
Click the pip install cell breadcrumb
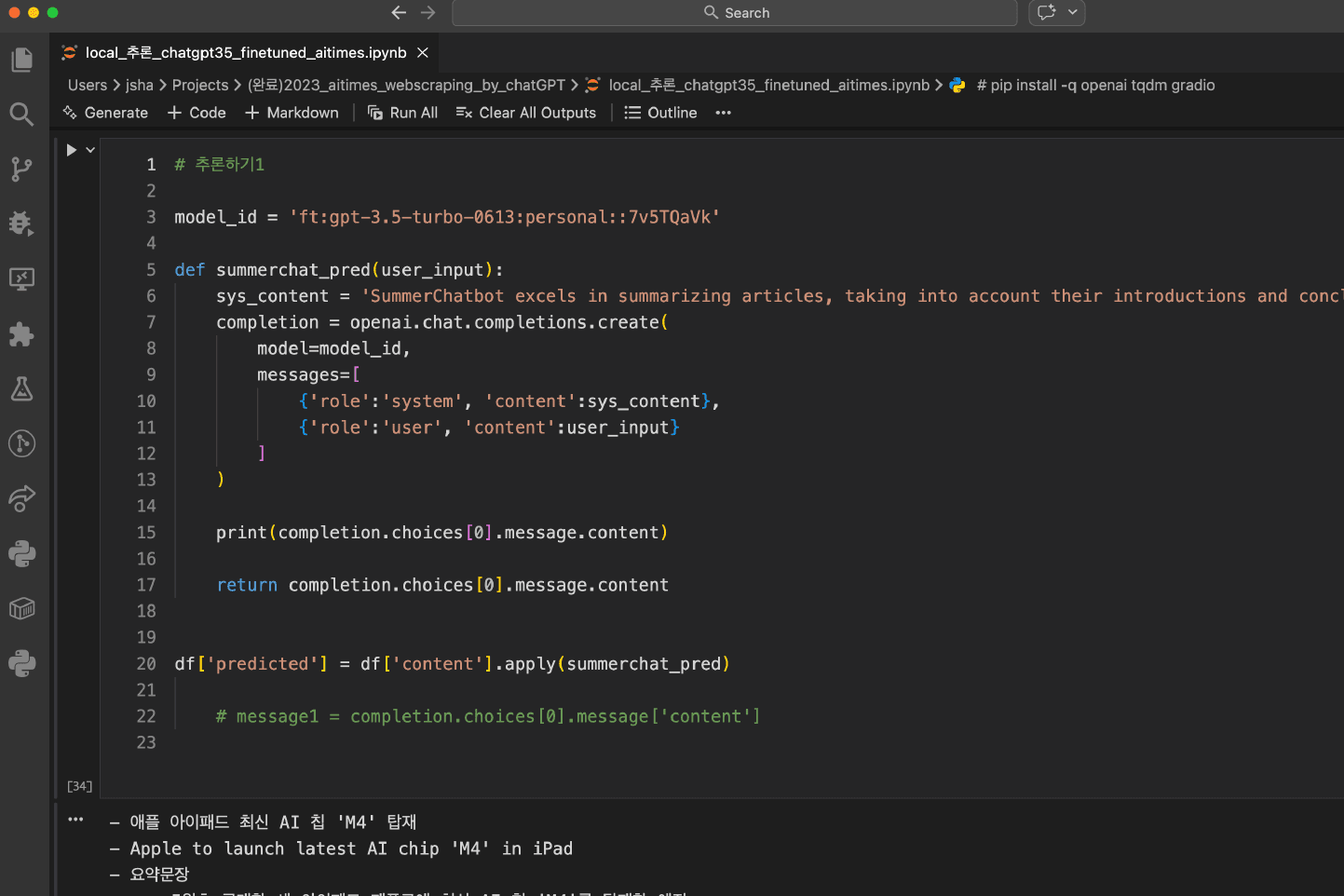click(x=1095, y=85)
